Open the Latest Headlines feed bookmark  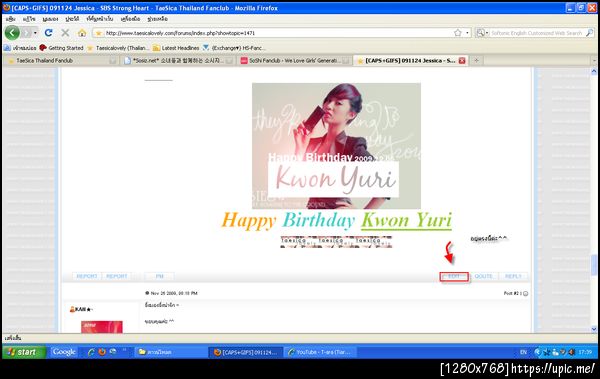click(x=176, y=48)
